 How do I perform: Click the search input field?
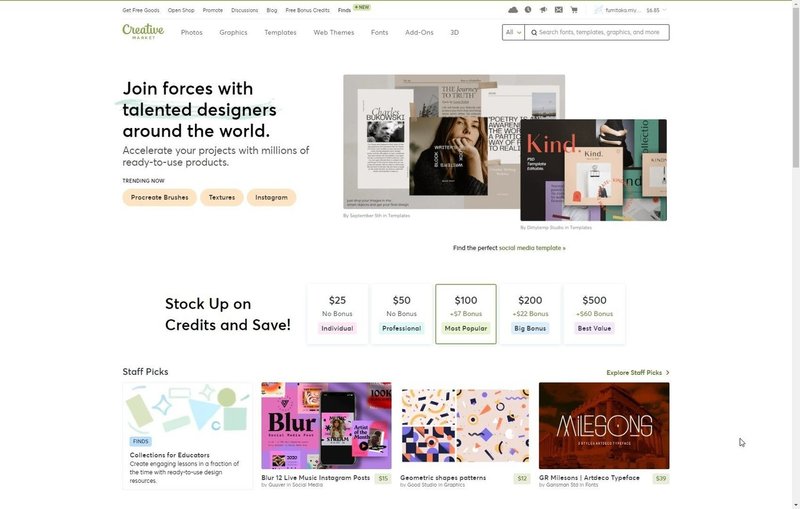coord(598,32)
